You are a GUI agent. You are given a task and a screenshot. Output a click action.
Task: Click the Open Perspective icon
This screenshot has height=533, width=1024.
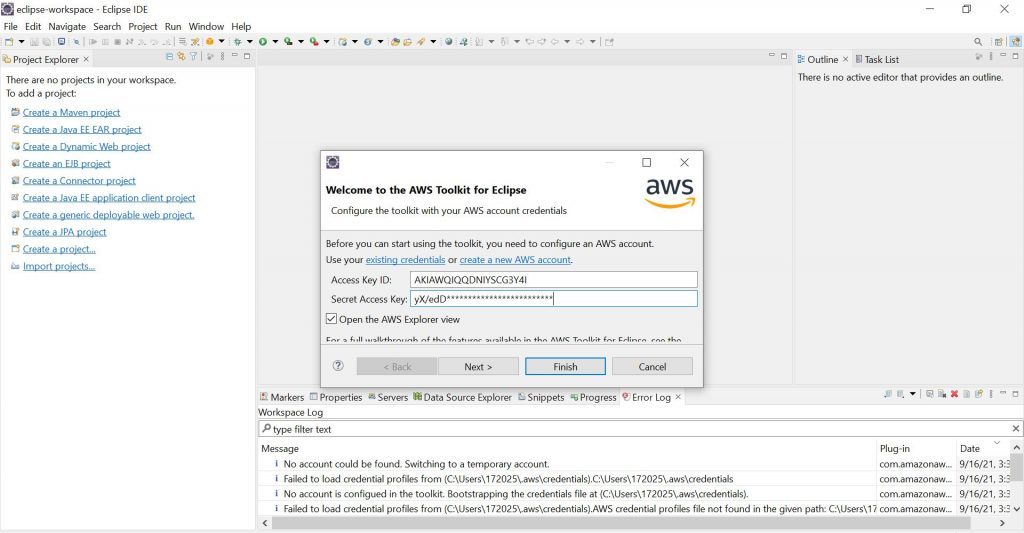click(999, 42)
